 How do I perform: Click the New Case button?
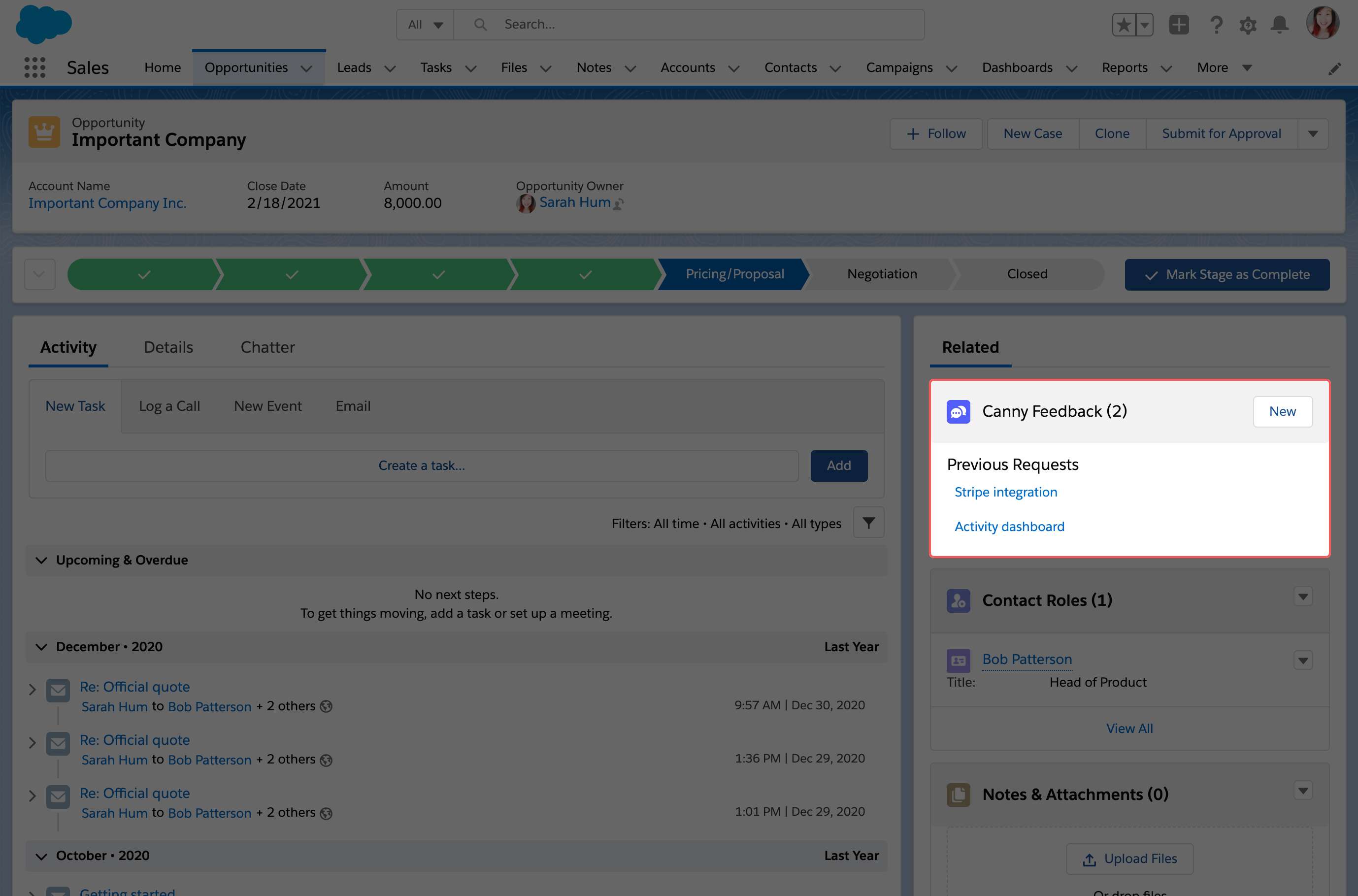1033,133
